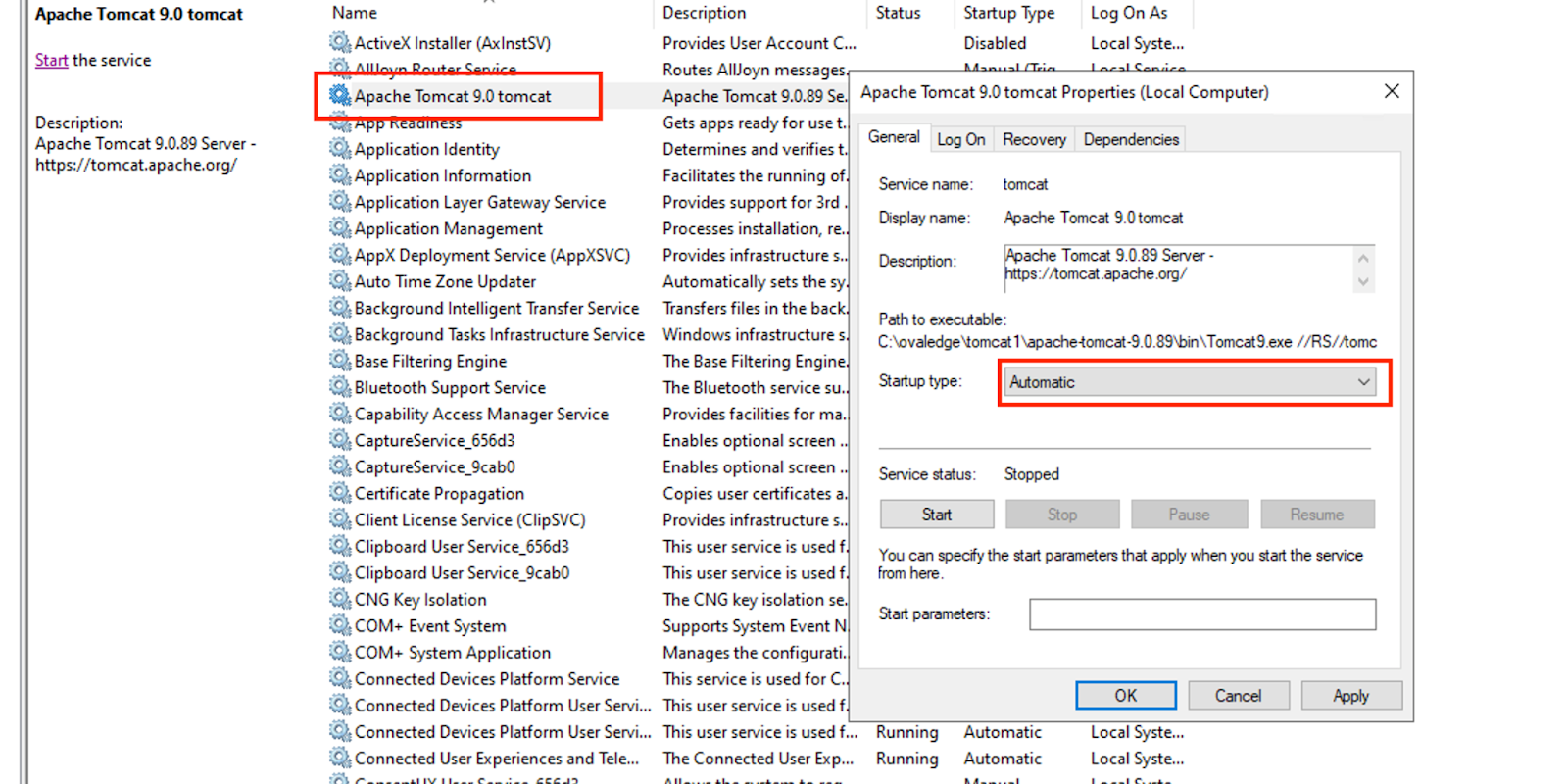
Task: Click the Connected User Experiences gear icon
Action: tap(340, 757)
